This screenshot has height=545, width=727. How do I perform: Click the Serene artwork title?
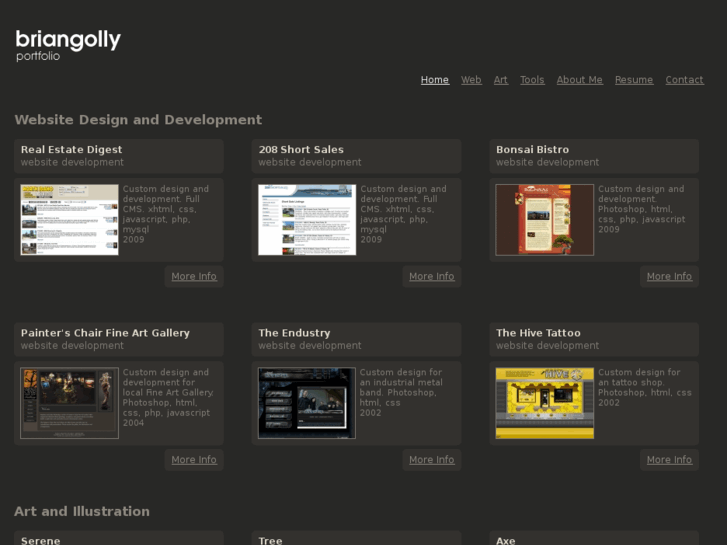coord(40,540)
